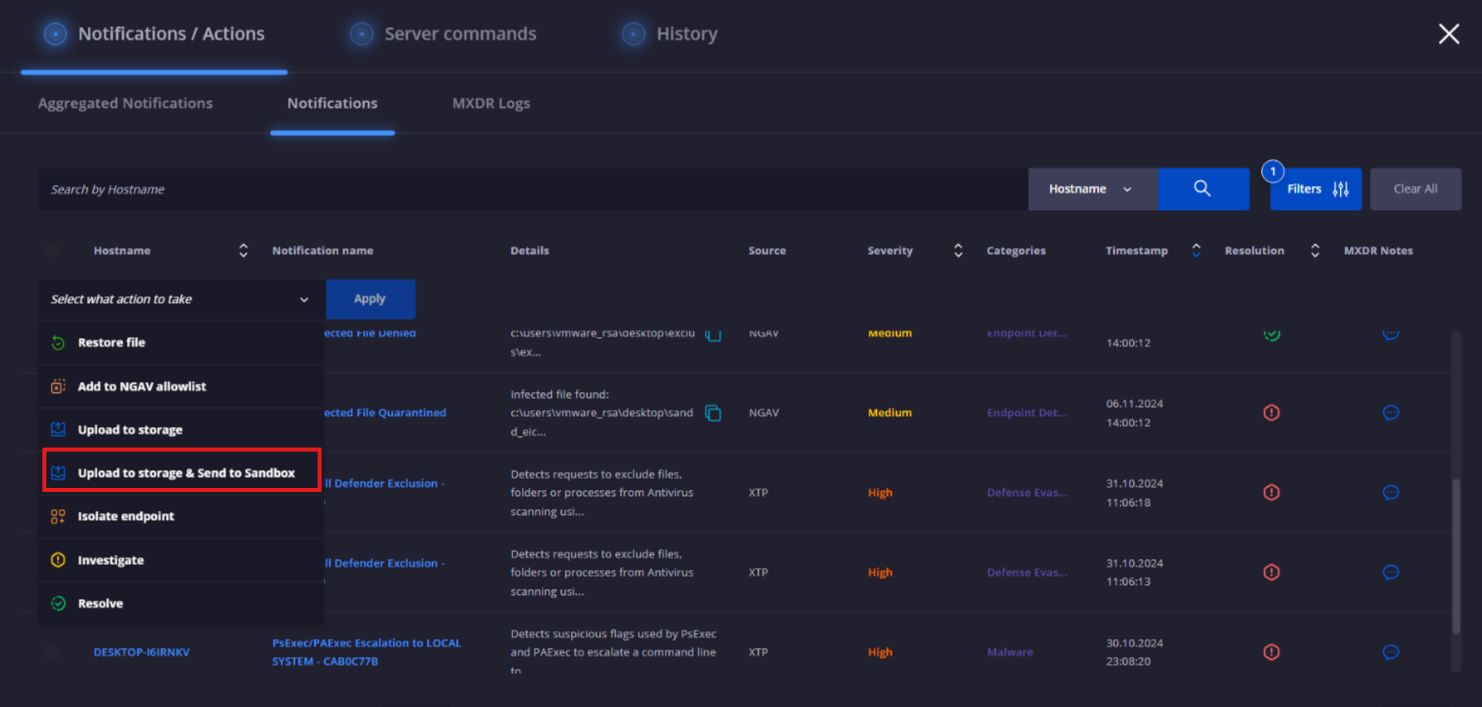
Task: Focus the Search by Hostname field
Action: click(x=530, y=189)
